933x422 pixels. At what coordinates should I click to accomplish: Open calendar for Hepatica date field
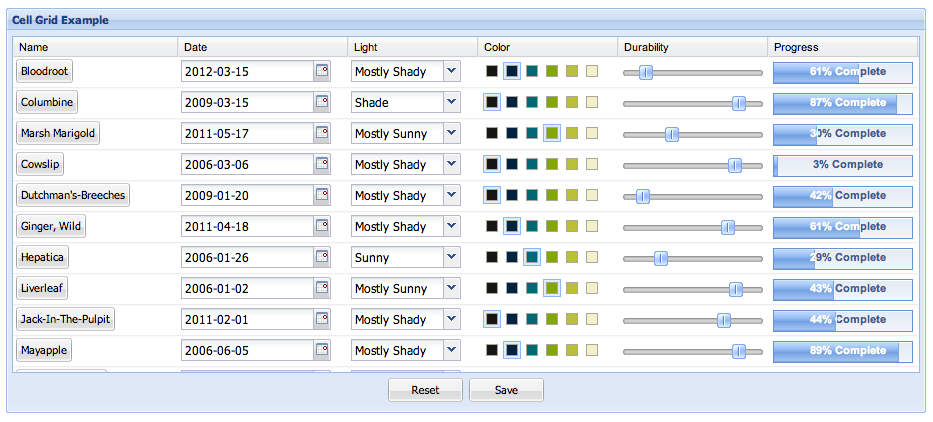pyautogui.click(x=322, y=257)
